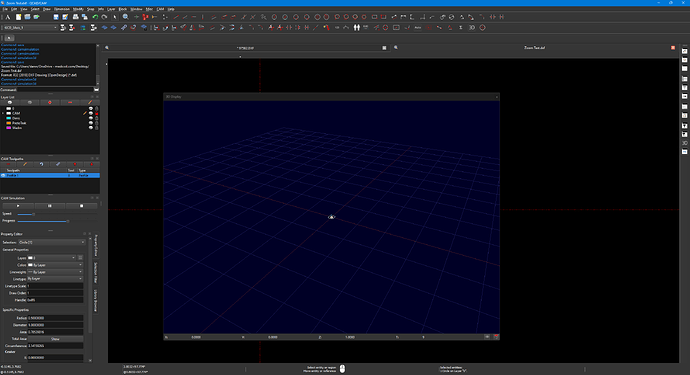Click the Regenerate Toolpath arrow icon
Viewport: 690px width, 375px height.
[41, 164]
